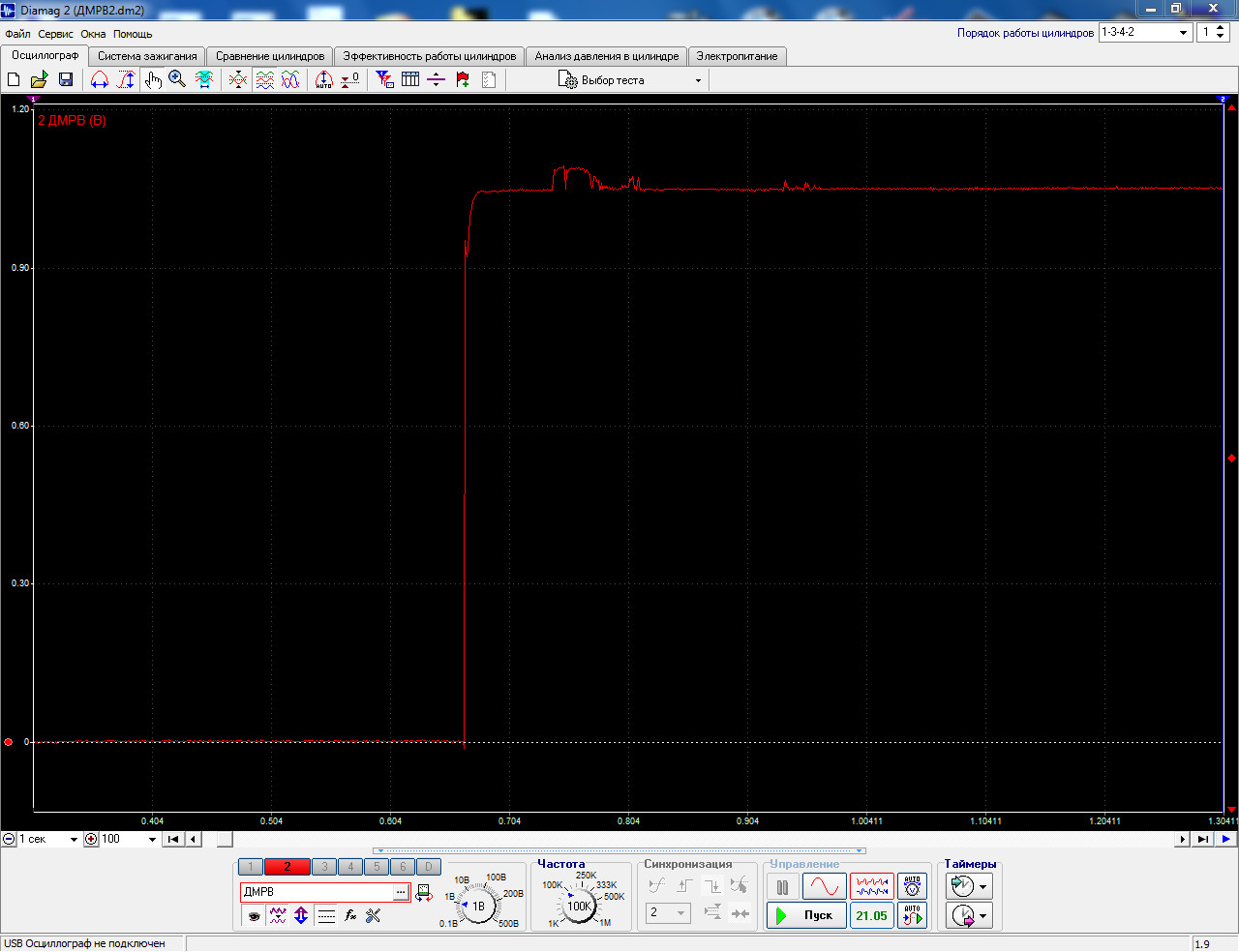
Task: Open an oscillogram file from disk
Action: click(x=39, y=79)
